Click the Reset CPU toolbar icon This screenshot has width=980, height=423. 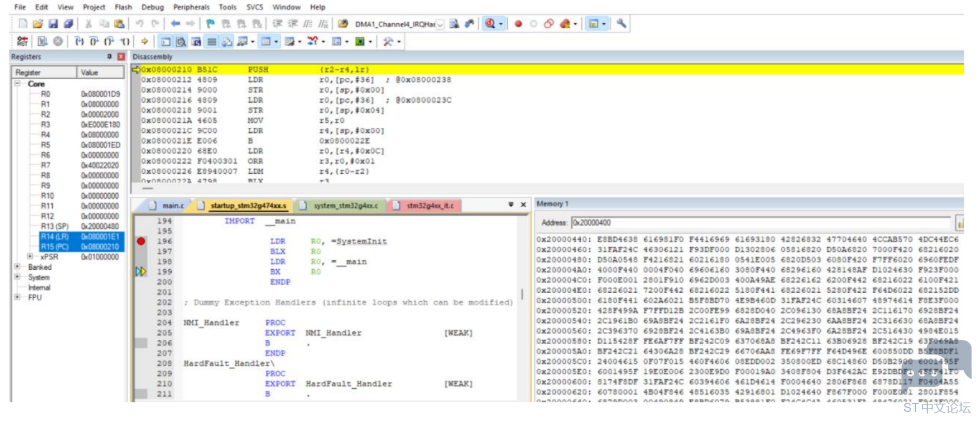tap(20, 41)
